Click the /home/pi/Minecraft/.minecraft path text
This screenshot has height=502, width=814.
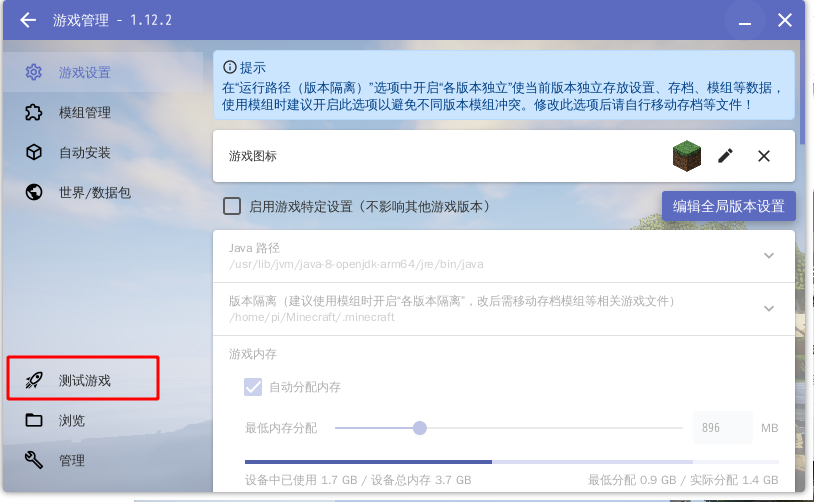311,317
